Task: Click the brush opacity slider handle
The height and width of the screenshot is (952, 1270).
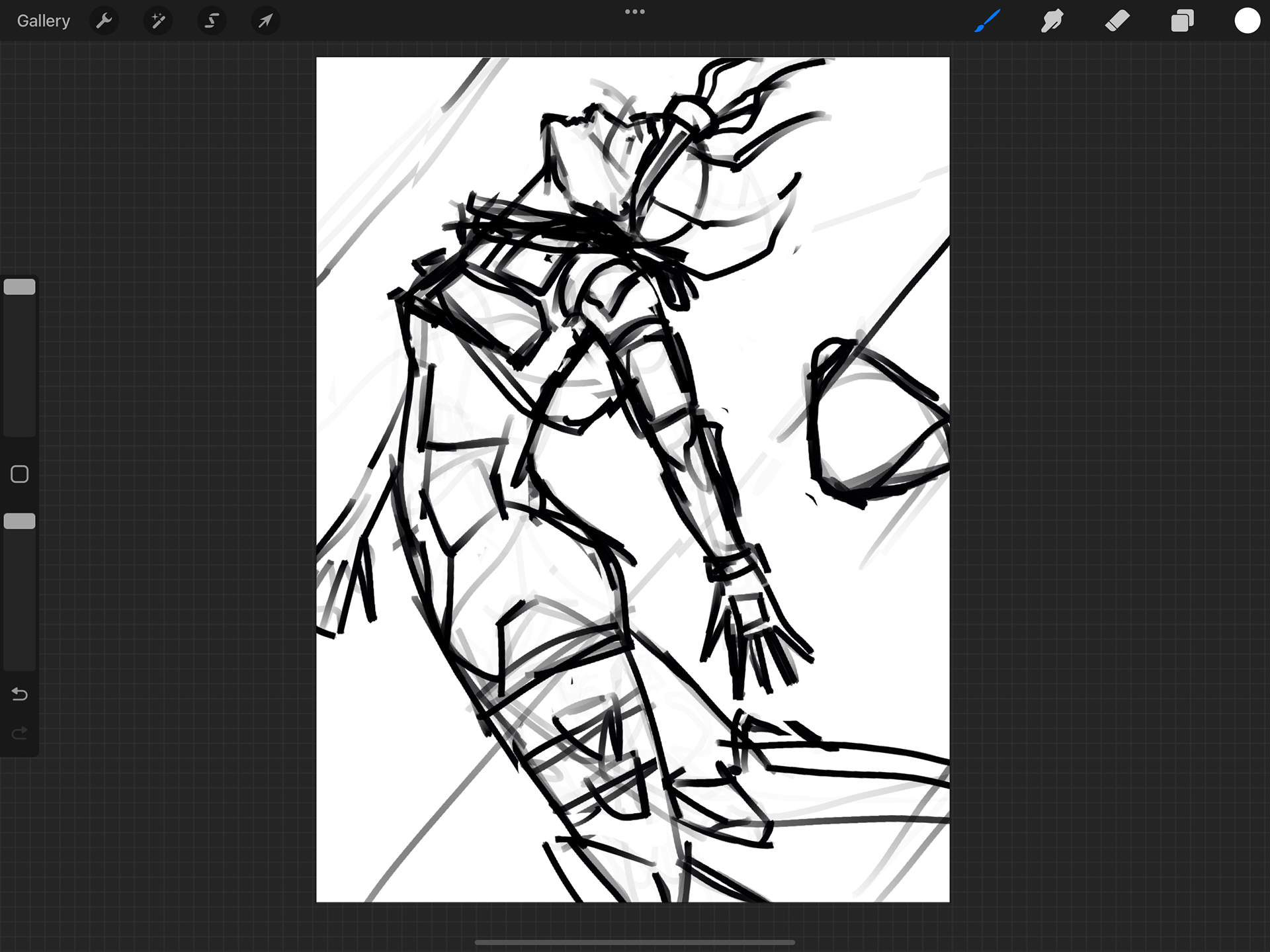Action: (x=20, y=521)
